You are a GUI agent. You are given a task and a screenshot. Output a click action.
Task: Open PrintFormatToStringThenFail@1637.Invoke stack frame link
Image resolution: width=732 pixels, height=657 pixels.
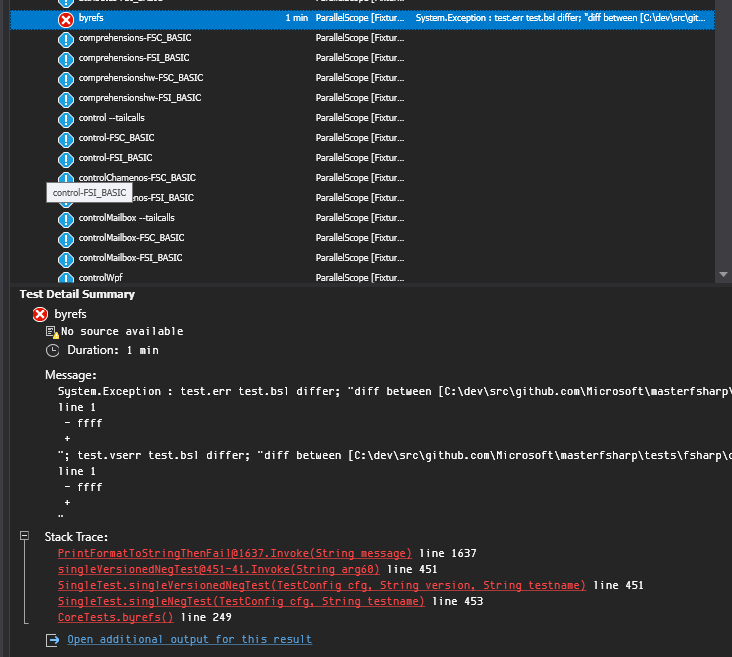coord(234,553)
